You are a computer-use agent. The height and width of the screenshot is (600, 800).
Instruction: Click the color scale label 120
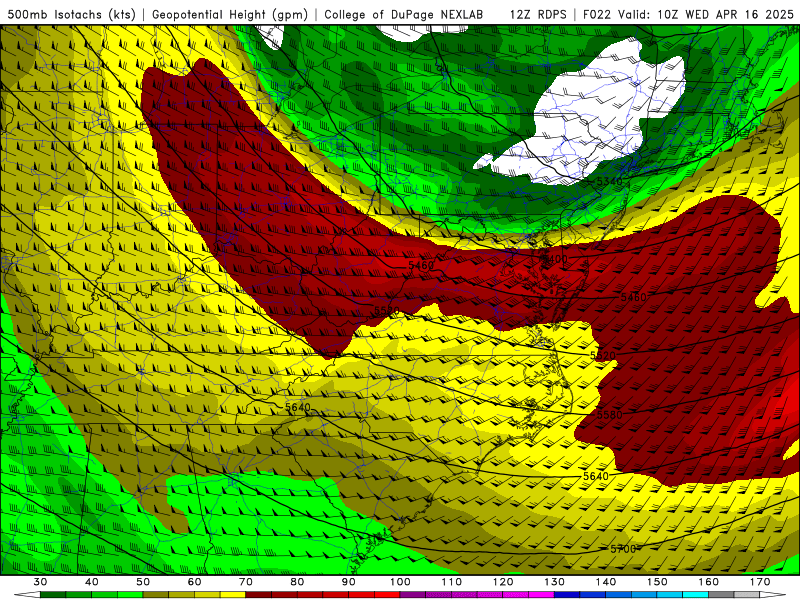tap(503, 582)
